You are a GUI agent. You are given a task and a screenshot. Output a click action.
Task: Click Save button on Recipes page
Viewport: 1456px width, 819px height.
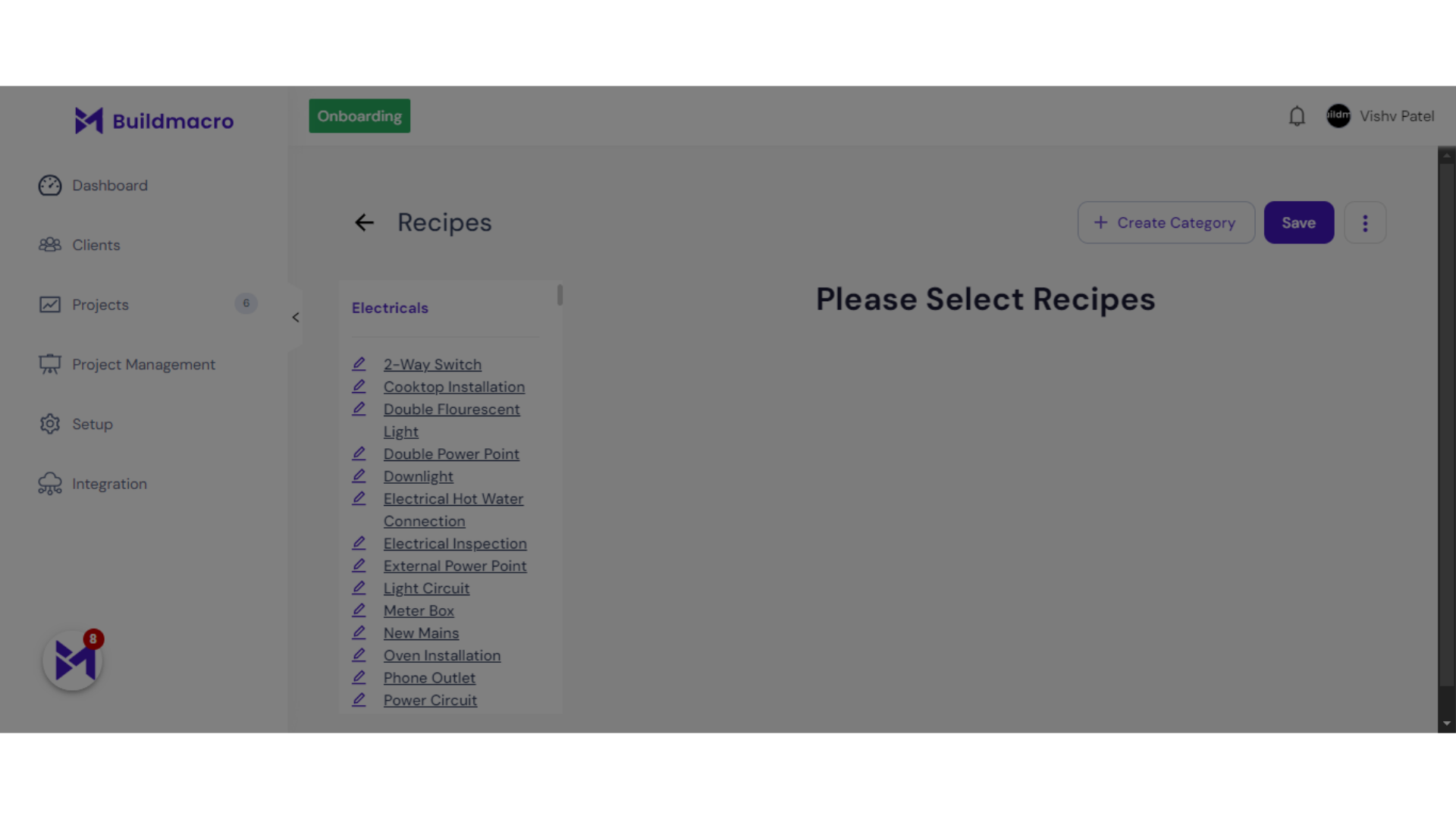(x=1299, y=222)
